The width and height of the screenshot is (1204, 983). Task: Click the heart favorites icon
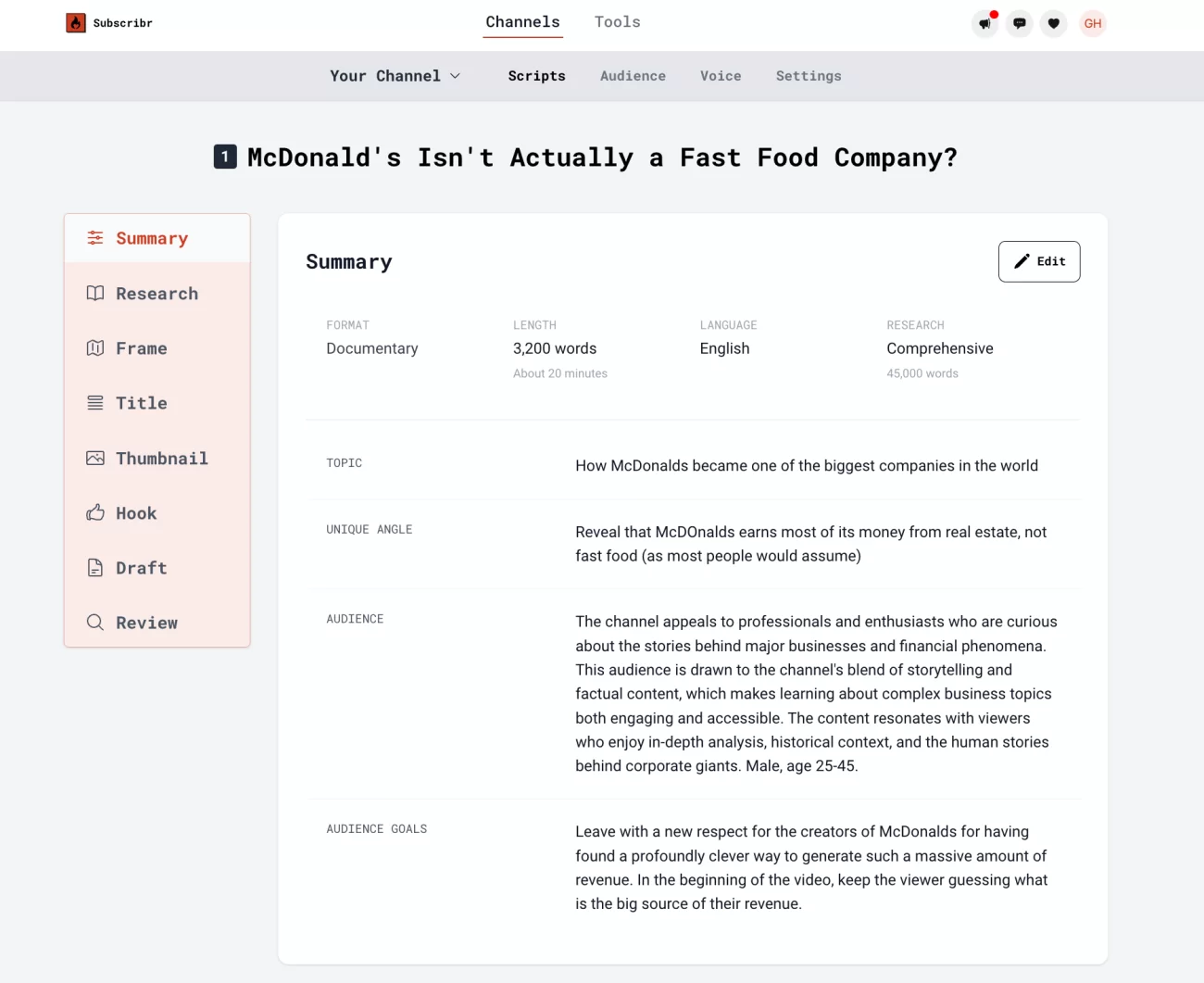tap(1053, 23)
